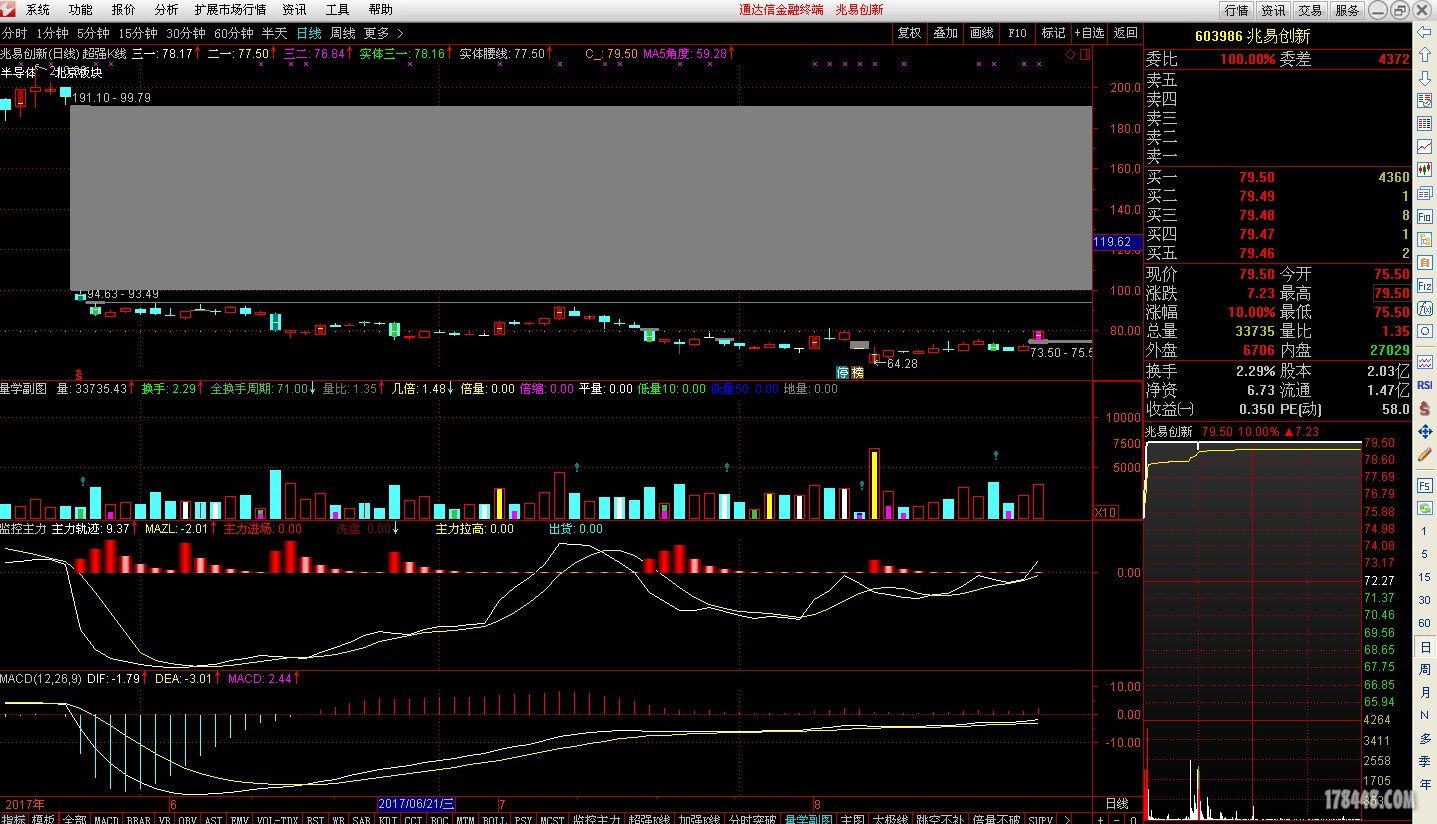
Task: Click the F10 button above the chart
Action: 1017,33
